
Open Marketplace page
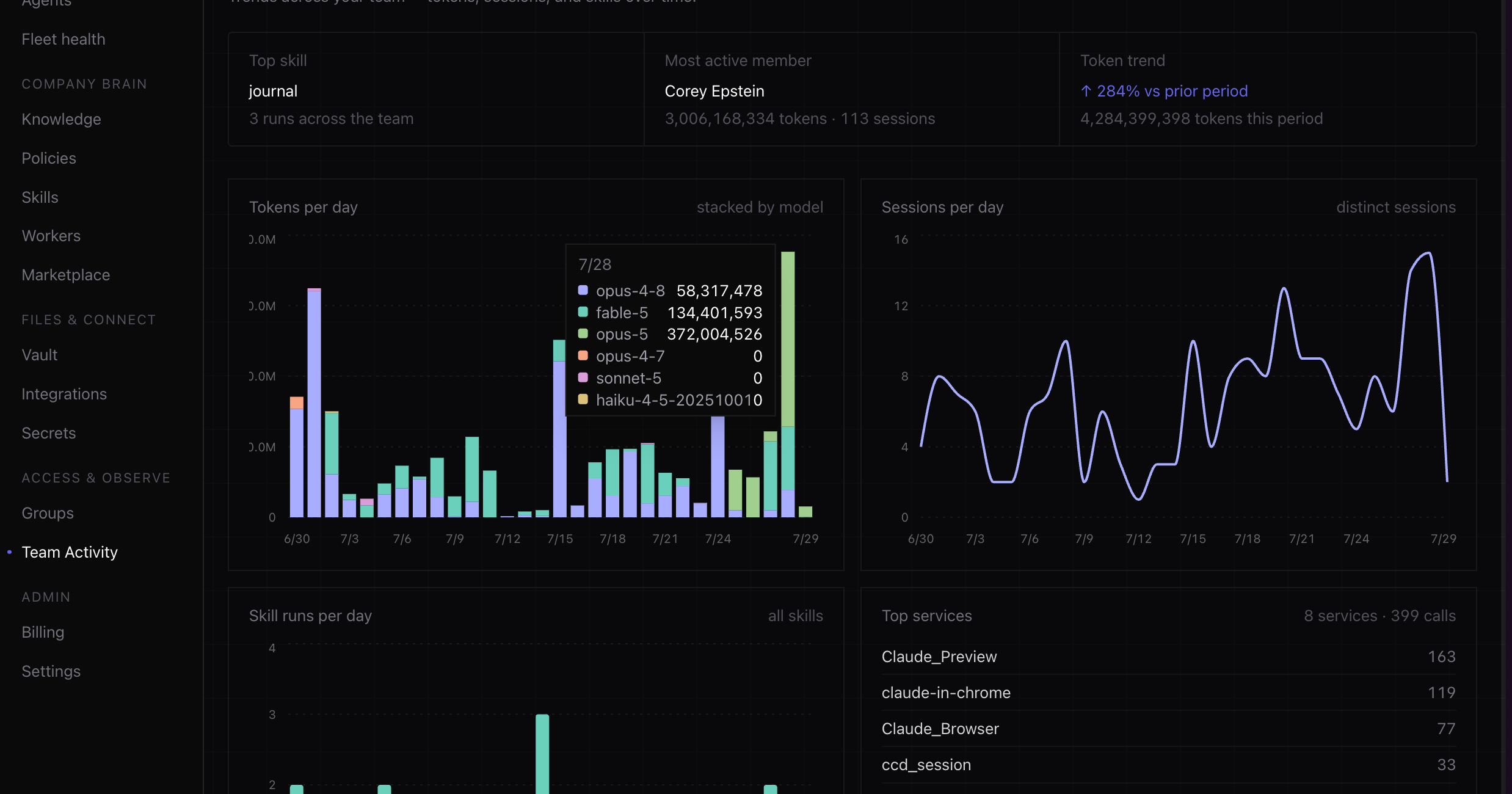pyautogui.click(x=66, y=275)
